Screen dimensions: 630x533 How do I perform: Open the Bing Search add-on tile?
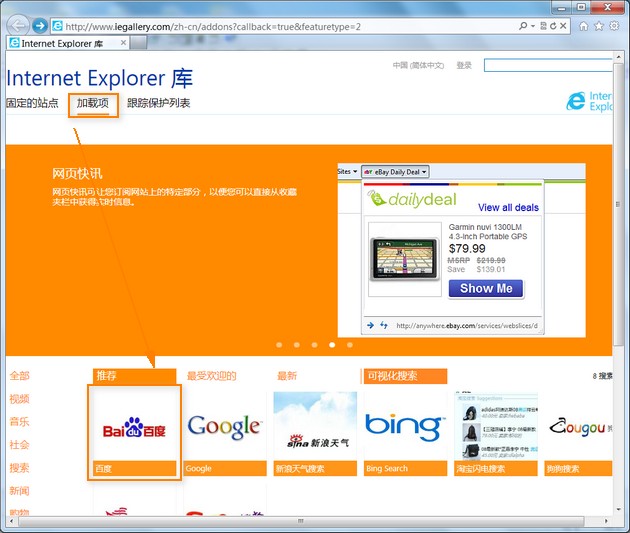(x=405, y=432)
